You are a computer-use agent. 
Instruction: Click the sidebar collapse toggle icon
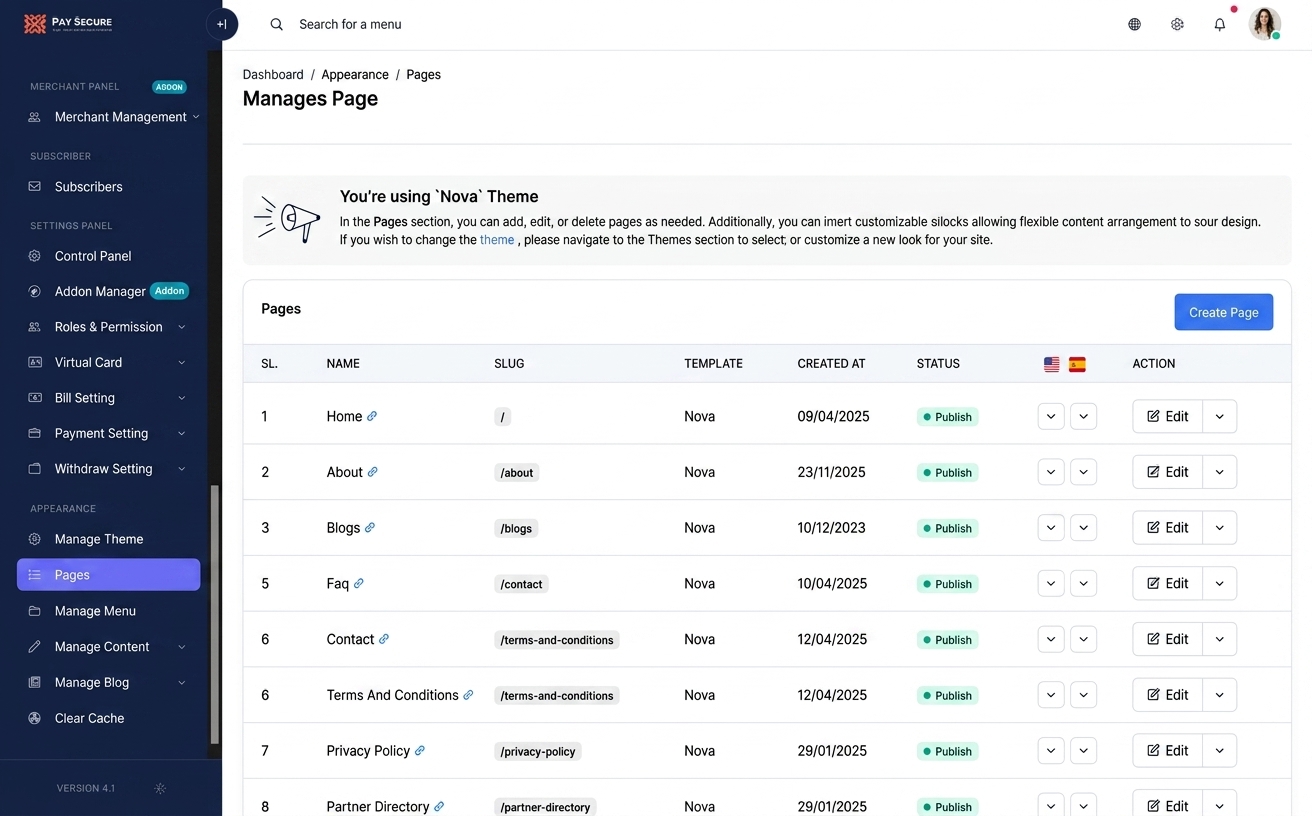pyautogui.click(x=222, y=24)
